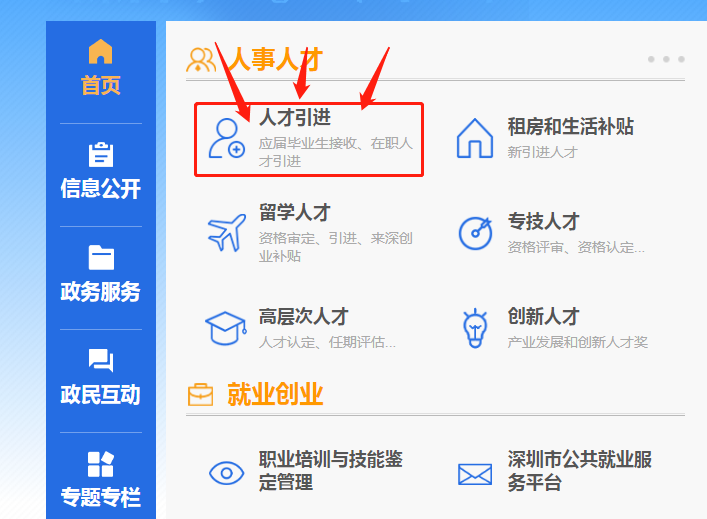Switch to 政务服务 text in sidebar
The image size is (707, 519).
point(101,291)
